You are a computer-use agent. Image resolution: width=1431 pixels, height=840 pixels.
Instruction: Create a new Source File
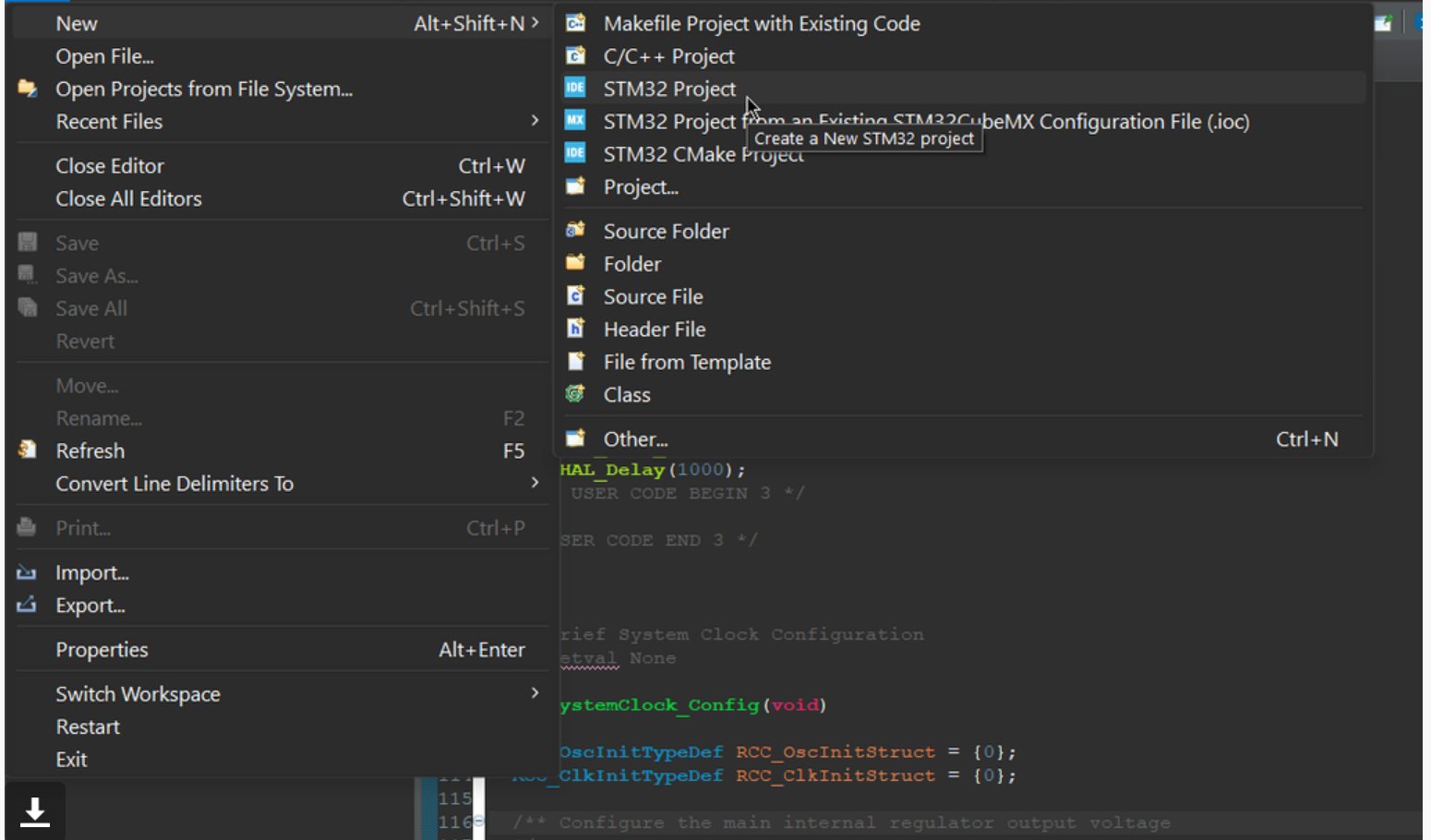click(x=963, y=296)
